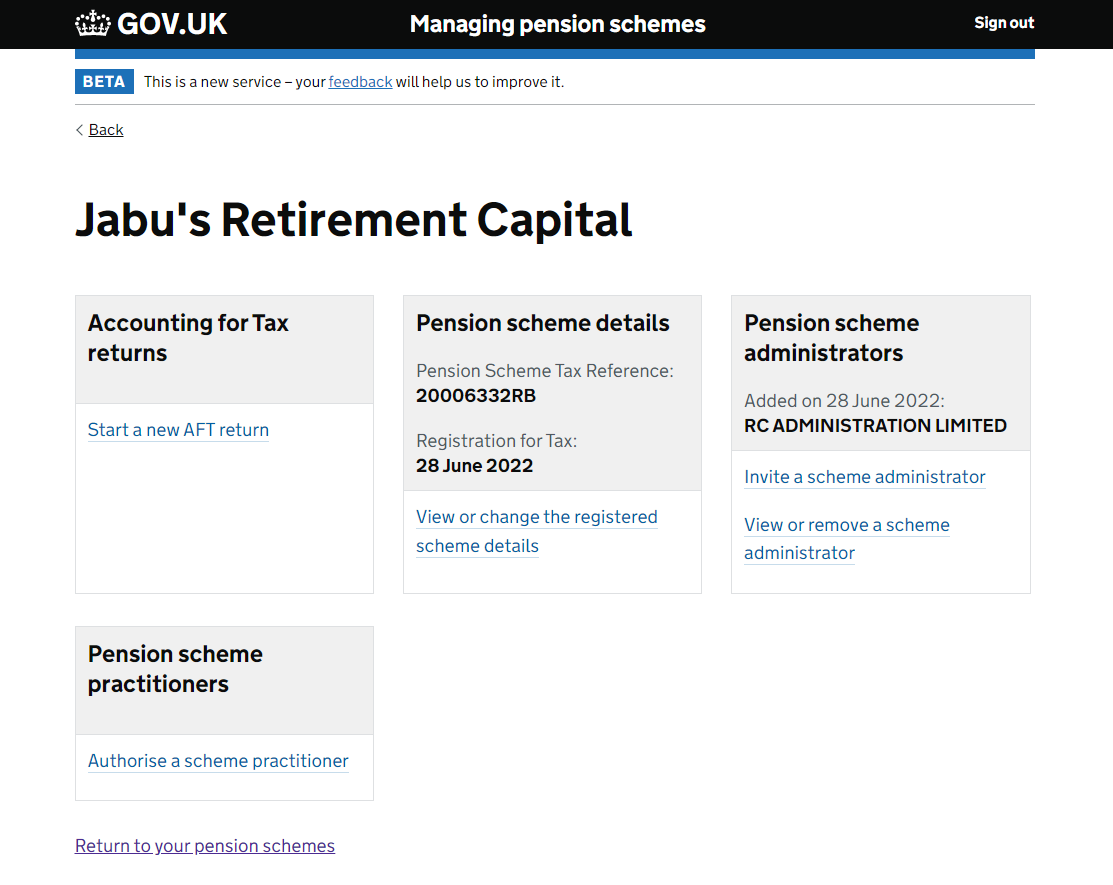Sign out of the service
This screenshot has height=885, width=1113.
pos(1004,23)
